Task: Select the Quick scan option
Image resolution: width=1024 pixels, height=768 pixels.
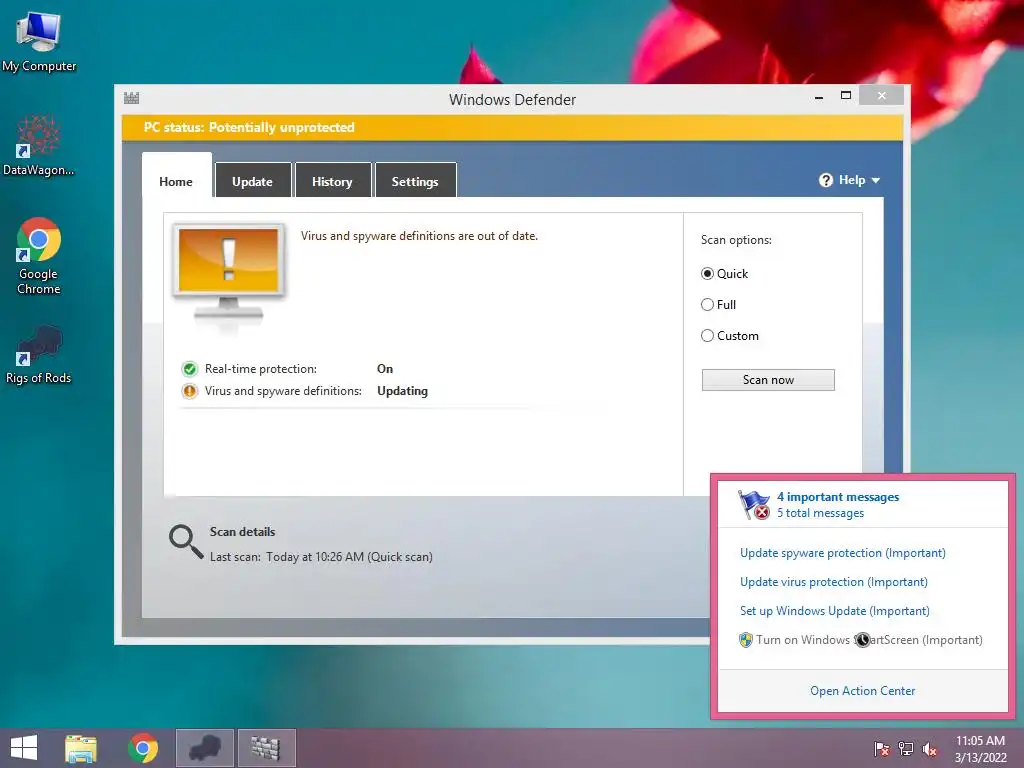Action: coord(724,274)
